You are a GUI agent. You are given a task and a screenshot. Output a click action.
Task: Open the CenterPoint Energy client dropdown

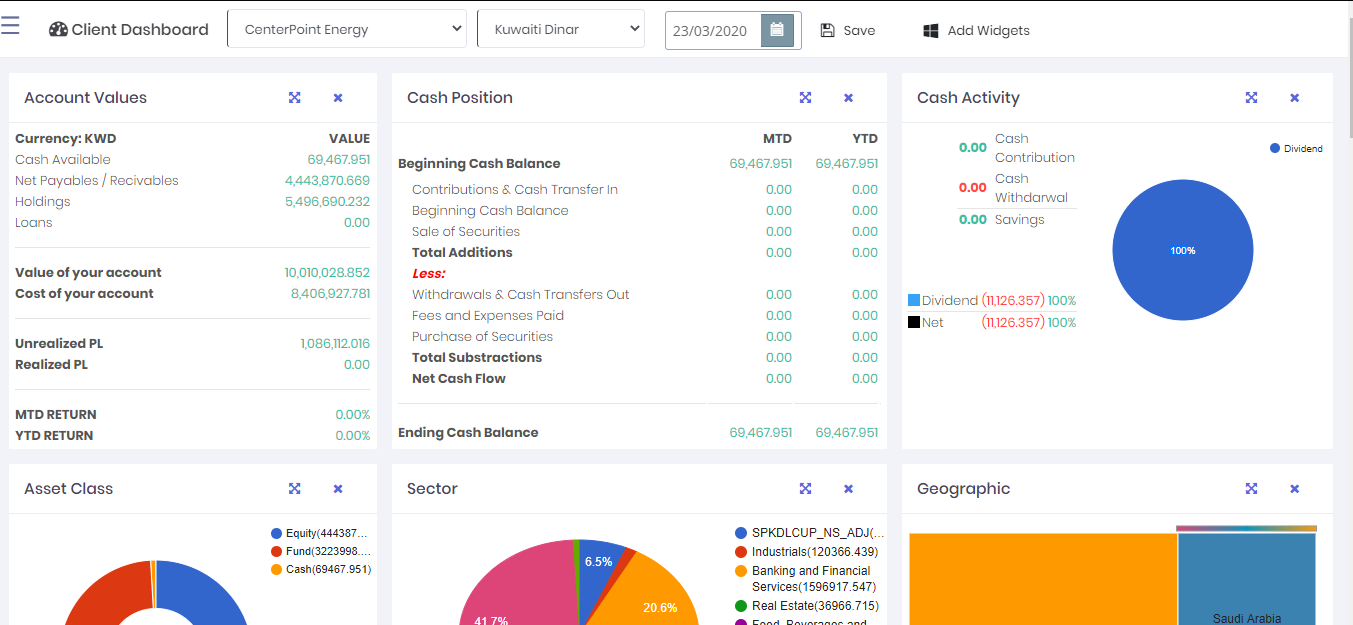click(x=347, y=29)
